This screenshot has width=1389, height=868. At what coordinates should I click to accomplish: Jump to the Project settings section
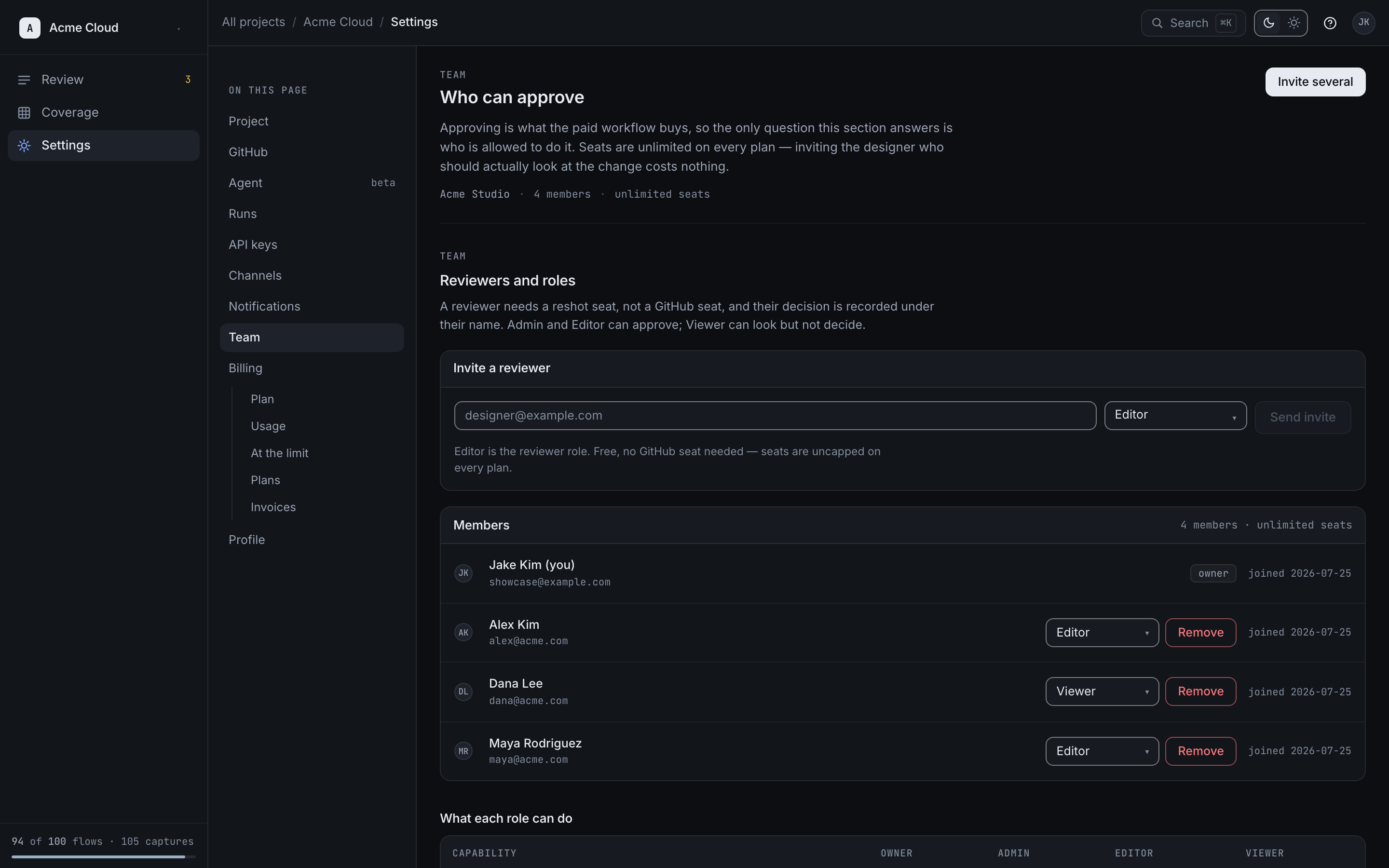coord(312,121)
